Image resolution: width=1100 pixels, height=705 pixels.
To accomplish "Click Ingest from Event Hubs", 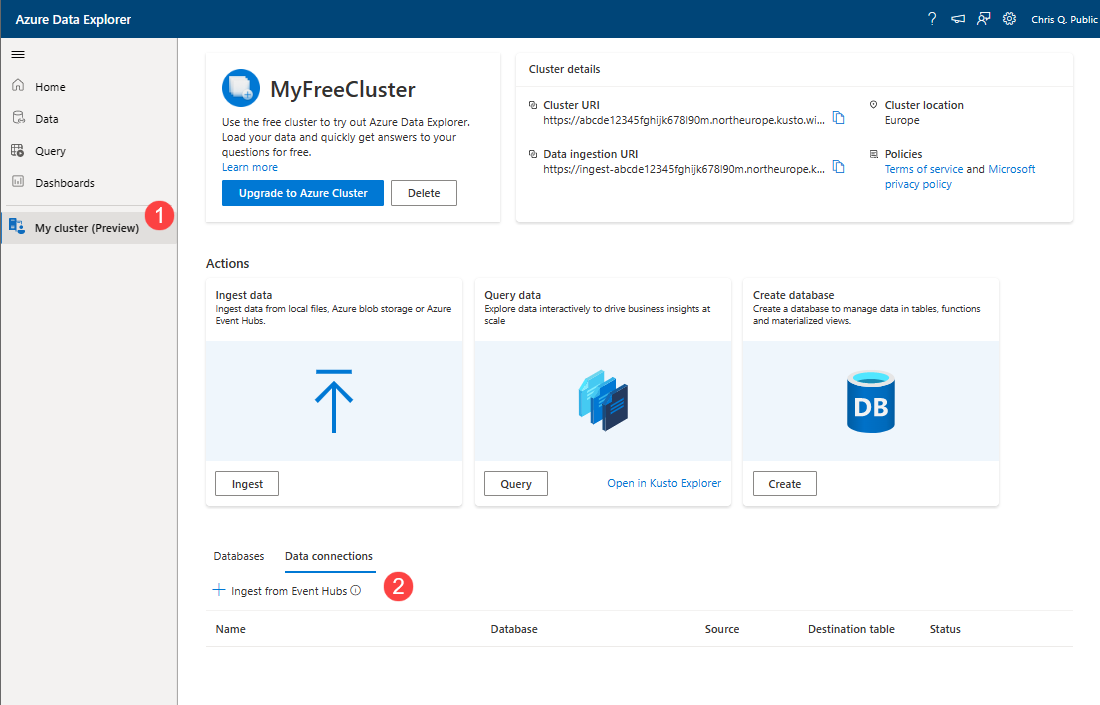I will pos(288,591).
